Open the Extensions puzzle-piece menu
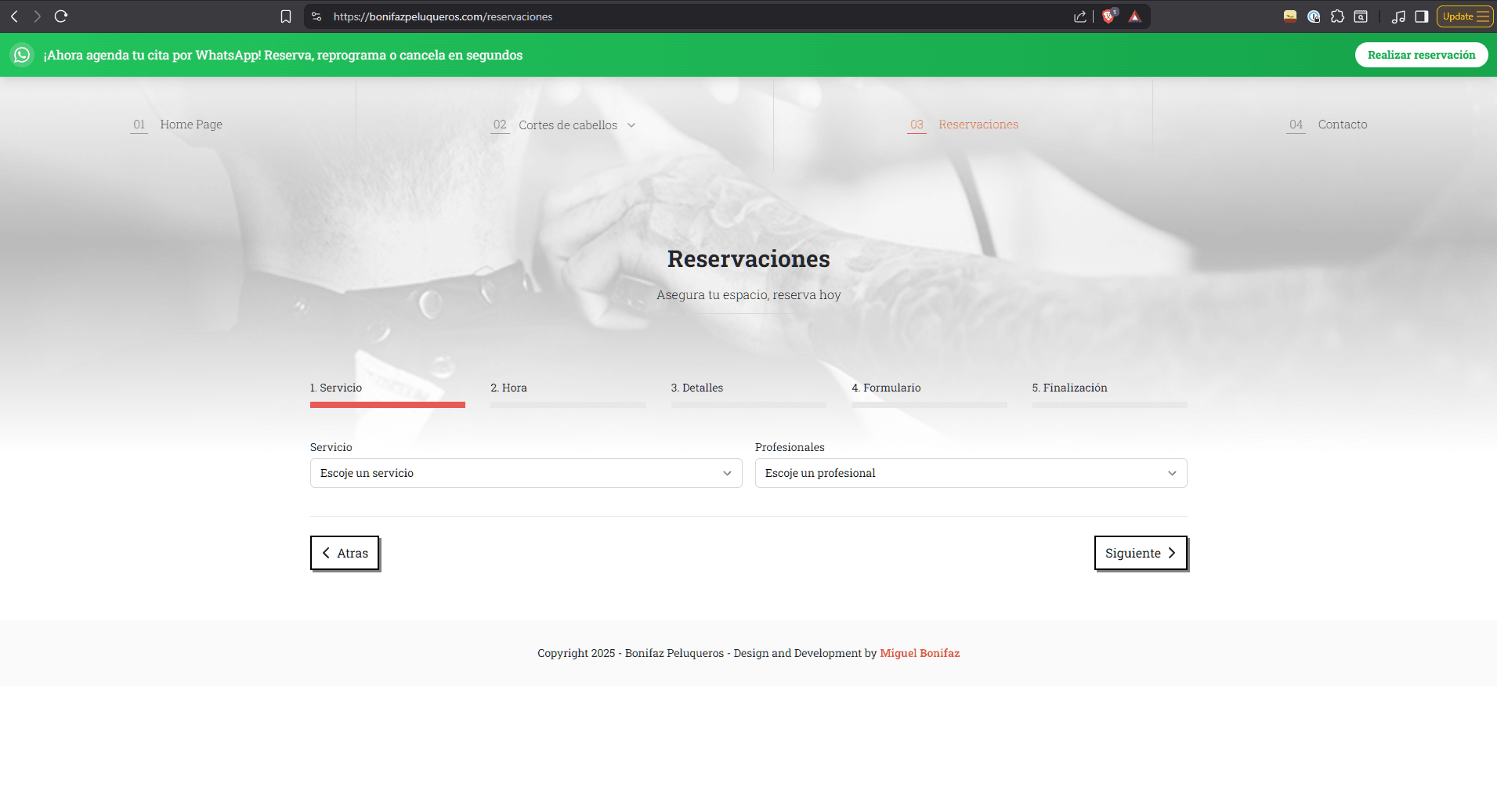 pyautogui.click(x=1337, y=16)
